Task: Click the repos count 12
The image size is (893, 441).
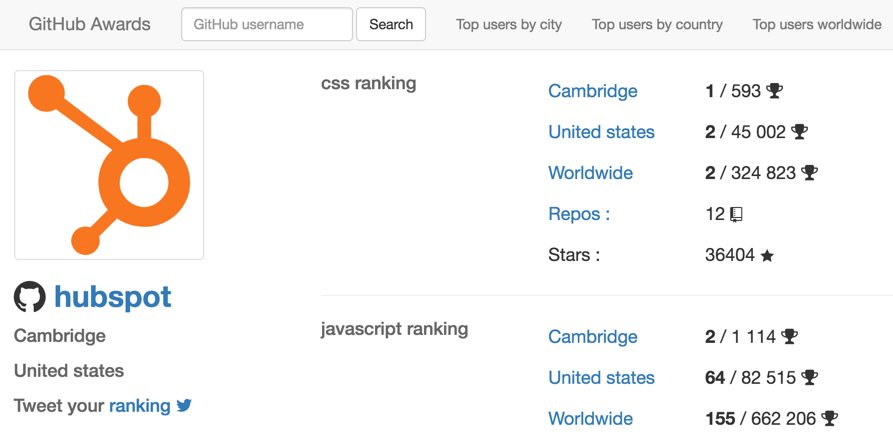Action: pyautogui.click(x=715, y=214)
